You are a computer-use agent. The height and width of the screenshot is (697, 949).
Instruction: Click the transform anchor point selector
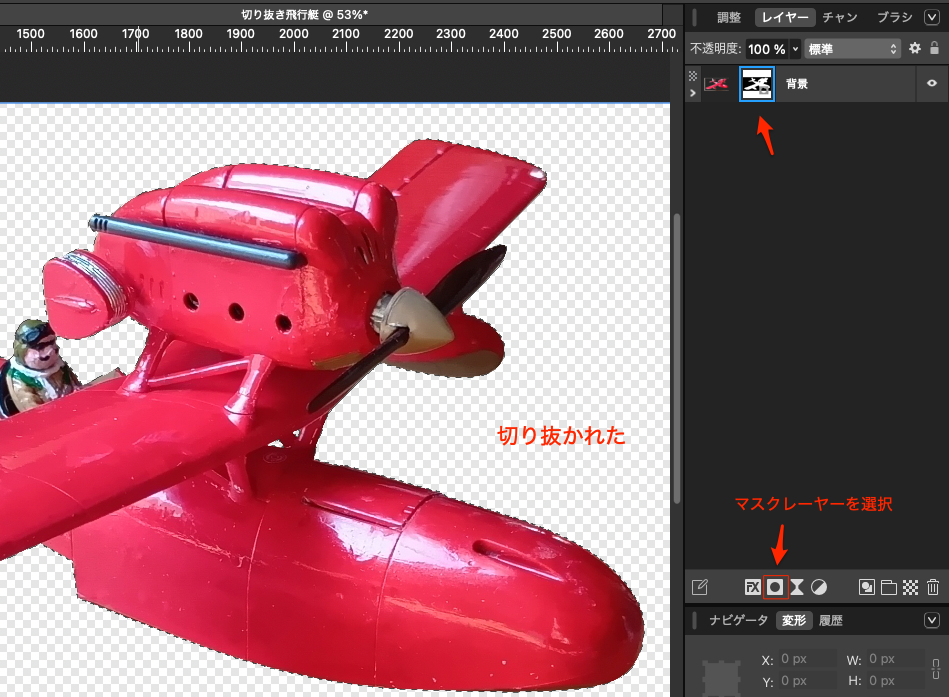721,677
